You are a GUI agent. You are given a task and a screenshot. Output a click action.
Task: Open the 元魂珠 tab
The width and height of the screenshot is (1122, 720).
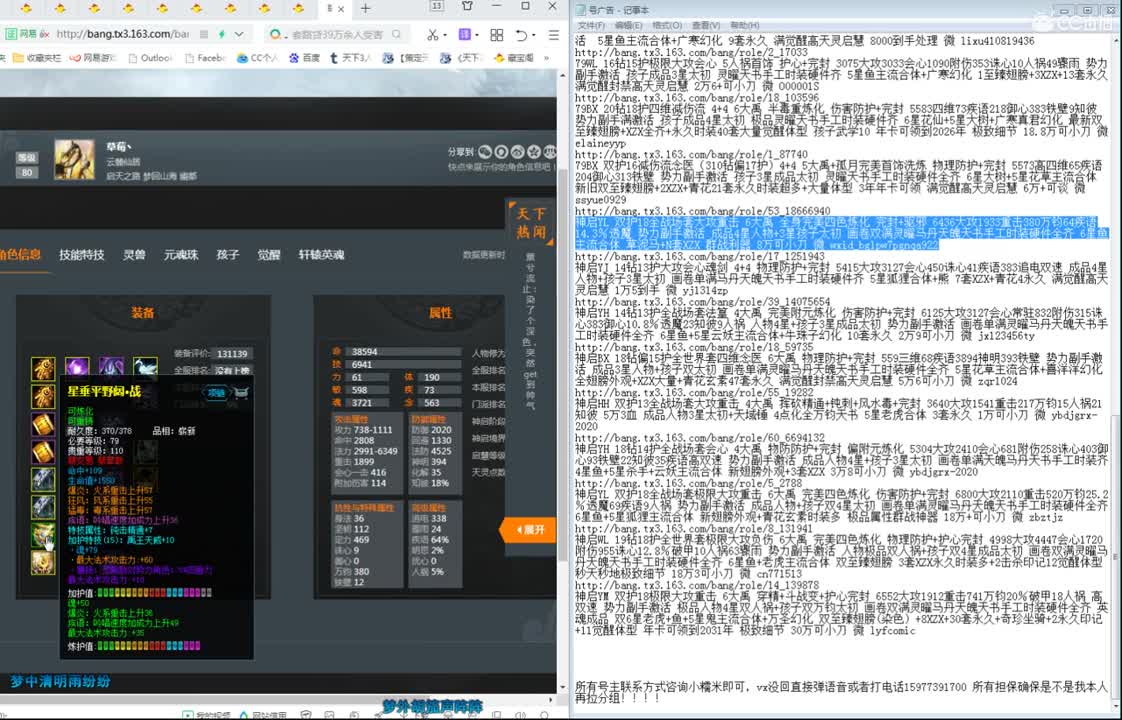(x=182, y=255)
